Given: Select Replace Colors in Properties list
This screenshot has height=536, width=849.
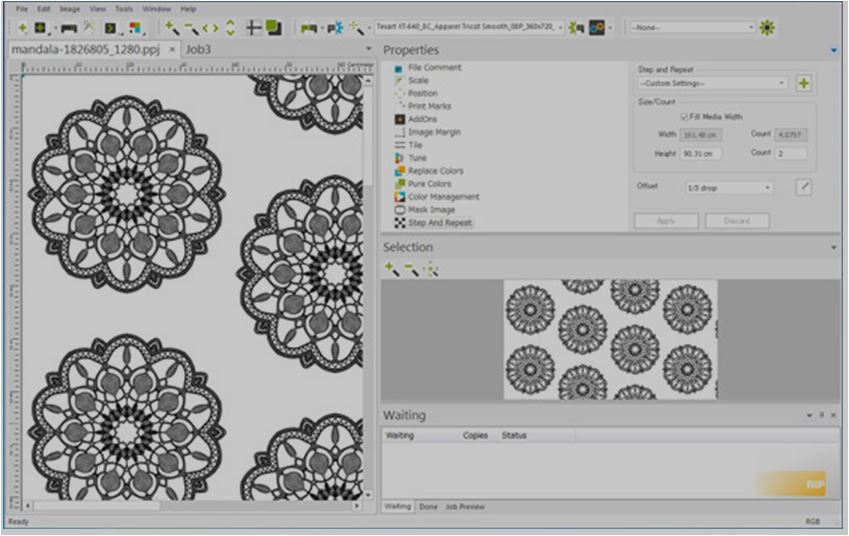Looking at the screenshot, I should [429, 171].
